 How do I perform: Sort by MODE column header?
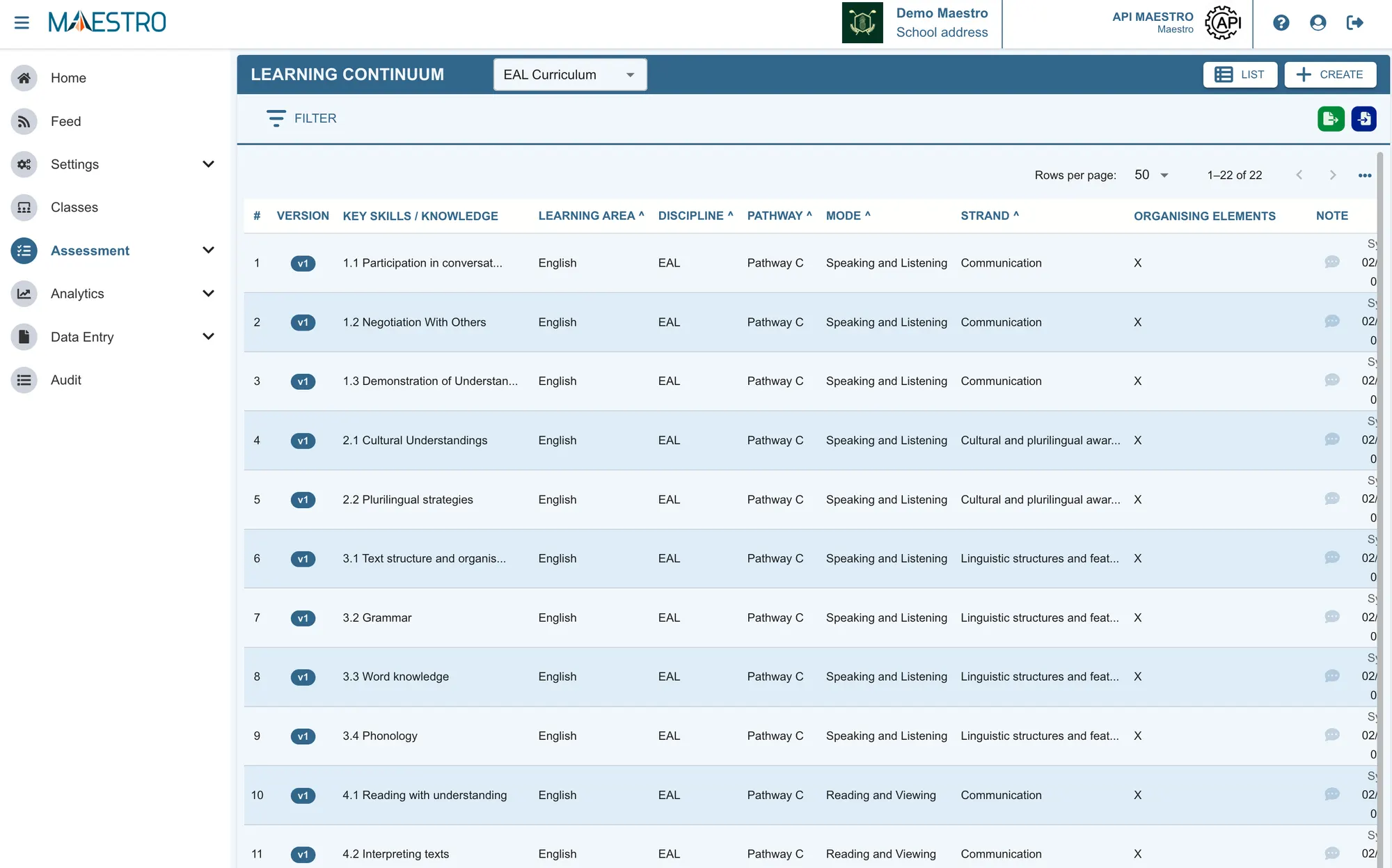[x=848, y=216]
